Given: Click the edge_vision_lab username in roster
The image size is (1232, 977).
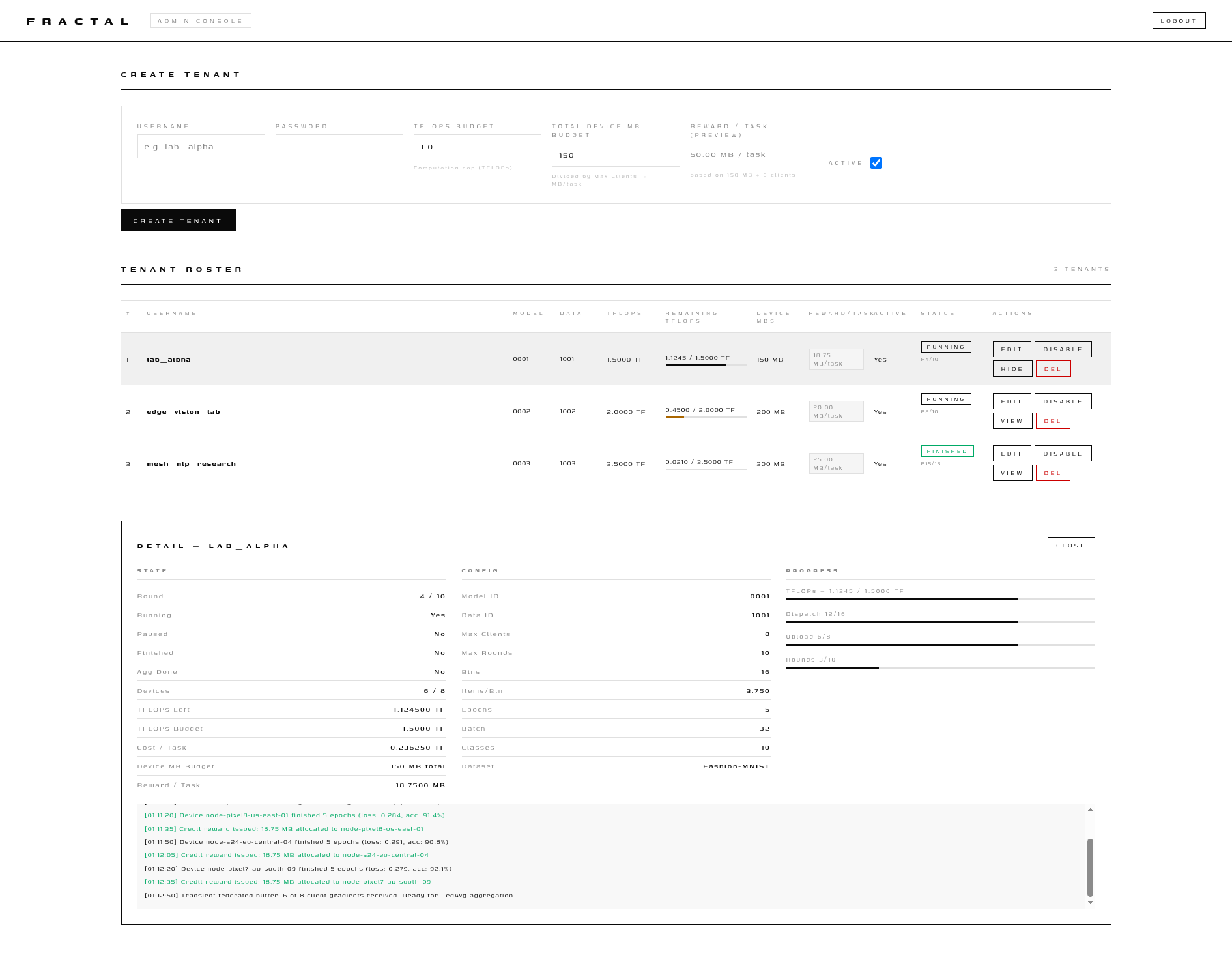Looking at the screenshot, I should pos(184,412).
